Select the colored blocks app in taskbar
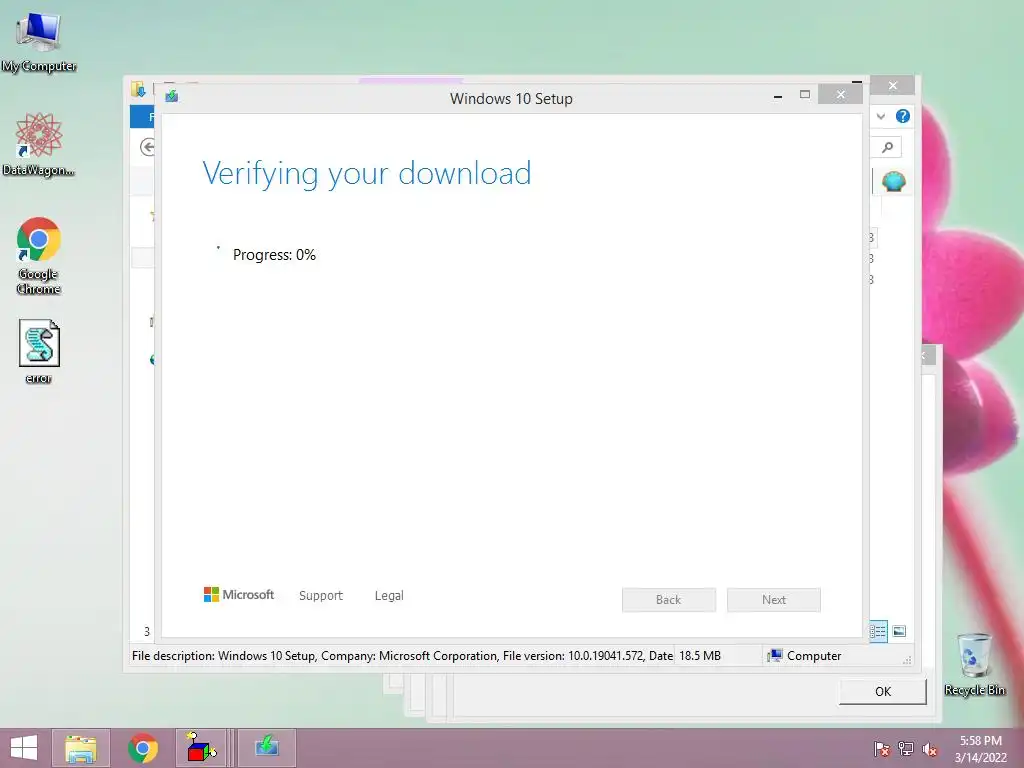This screenshot has width=1024, height=768. click(201, 748)
